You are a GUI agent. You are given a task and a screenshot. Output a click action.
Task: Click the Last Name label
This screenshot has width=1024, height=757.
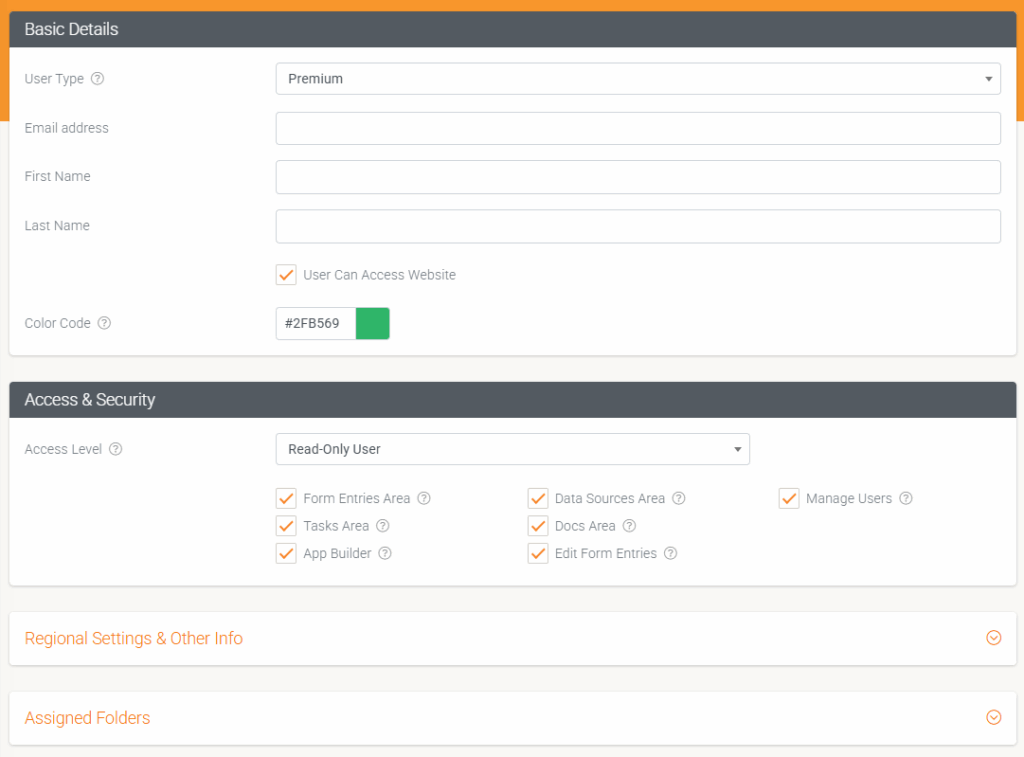pos(57,225)
